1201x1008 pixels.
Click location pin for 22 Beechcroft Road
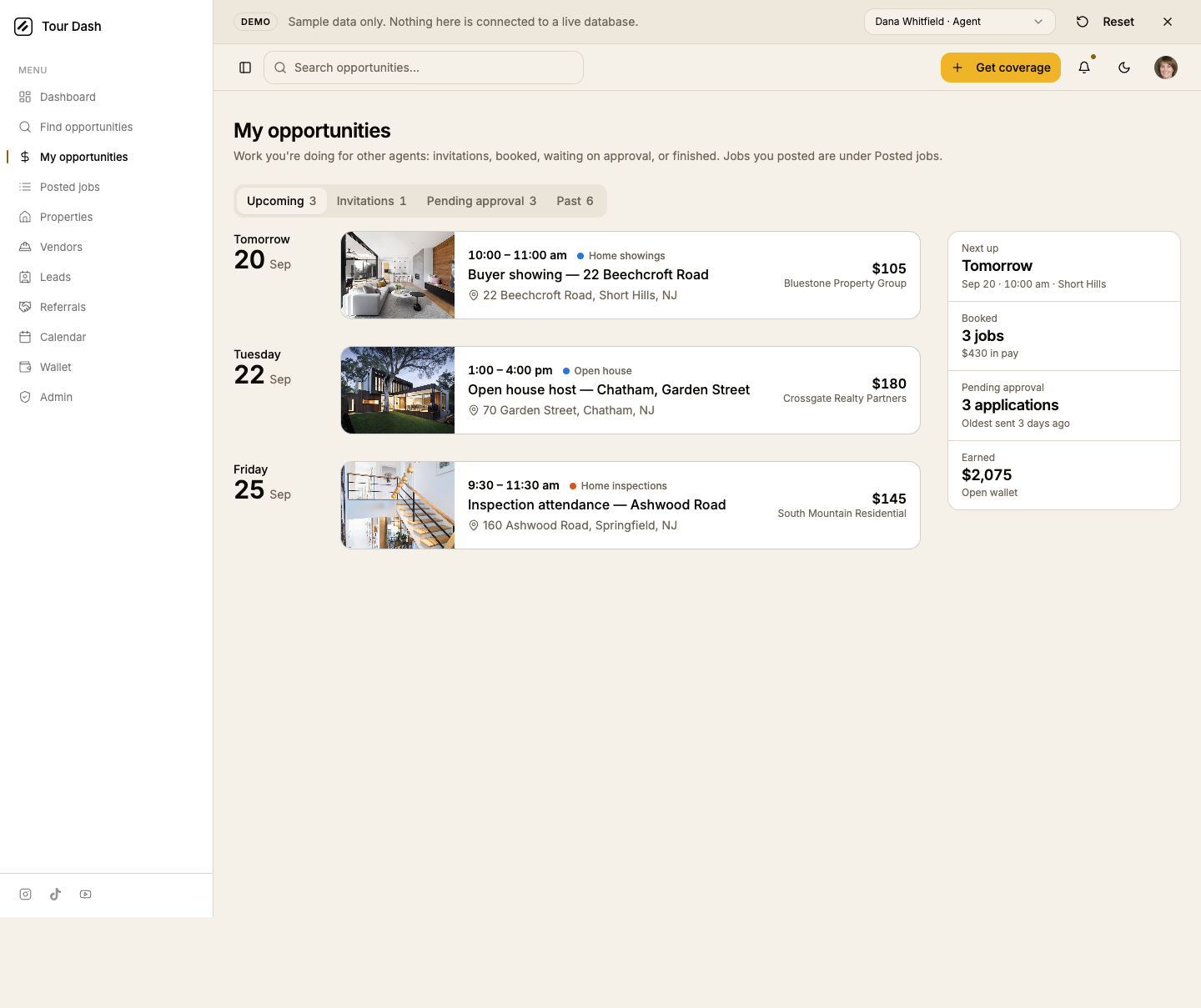[474, 295]
